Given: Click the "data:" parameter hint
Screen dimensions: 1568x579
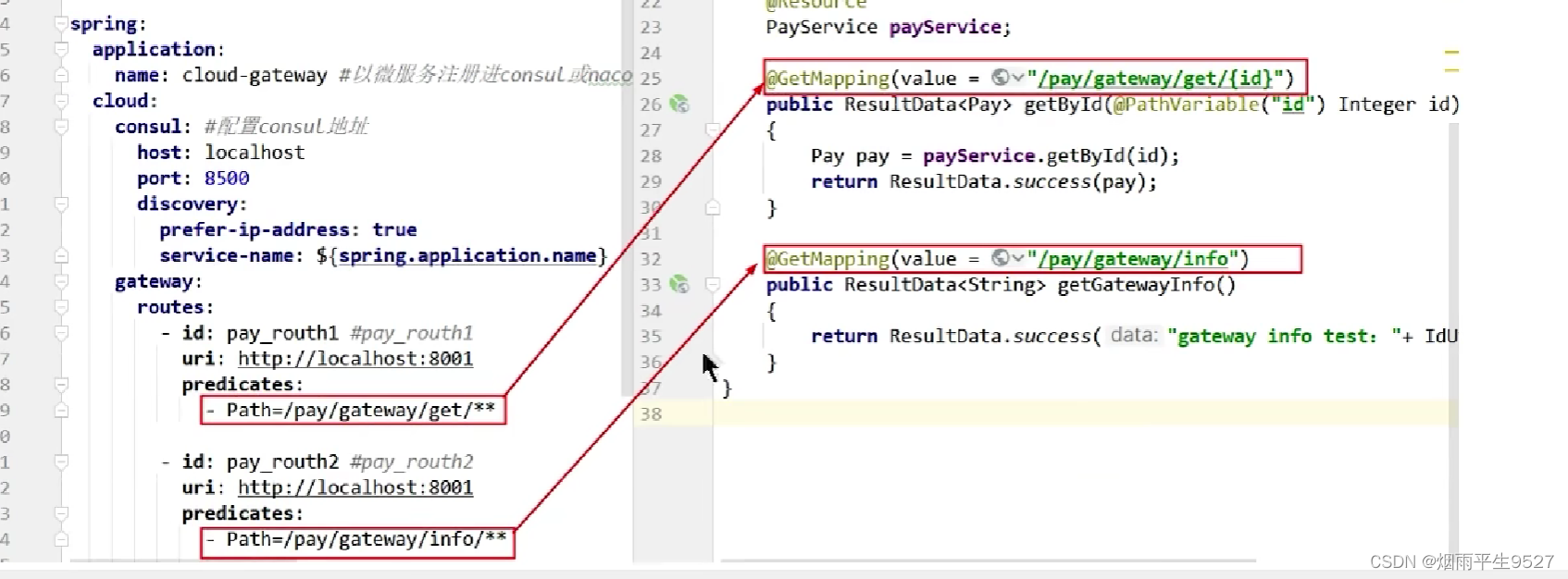Looking at the screenshot, I should pos(1134,336).
